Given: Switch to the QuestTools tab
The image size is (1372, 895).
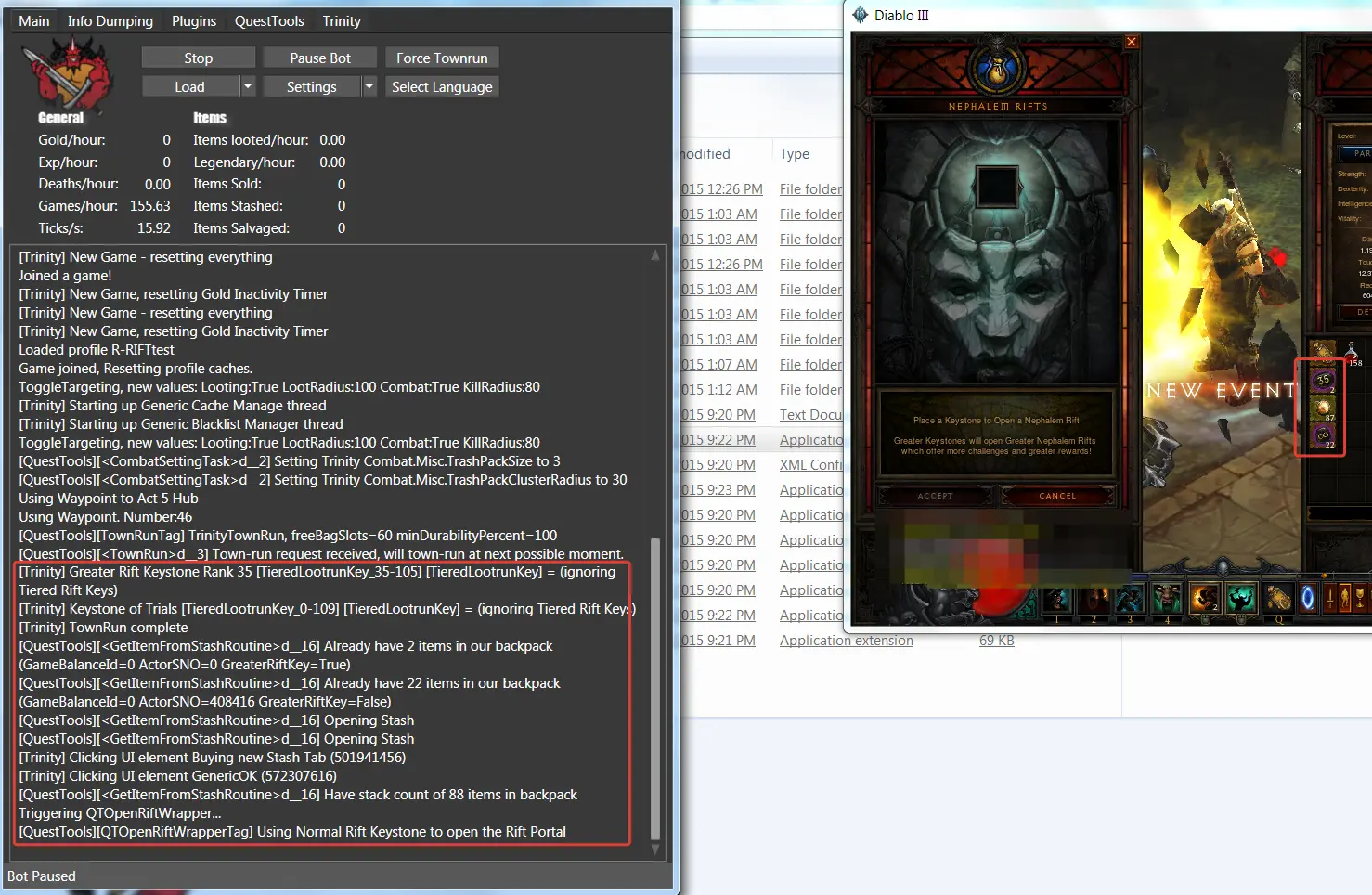Looking at the screenshot, I should point(269,20).
